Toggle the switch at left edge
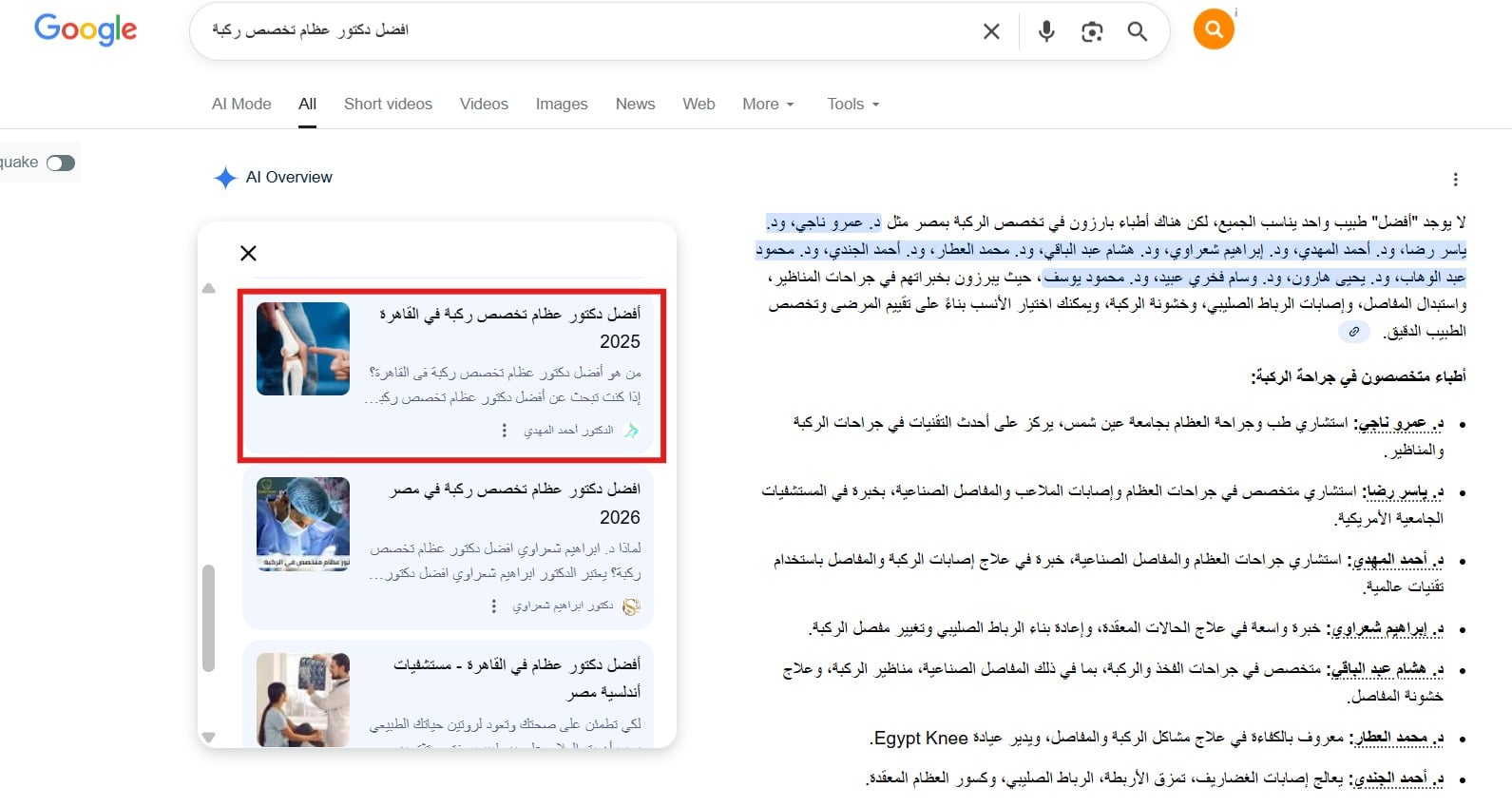The image size is (1512, 807). tap(61, 163)
